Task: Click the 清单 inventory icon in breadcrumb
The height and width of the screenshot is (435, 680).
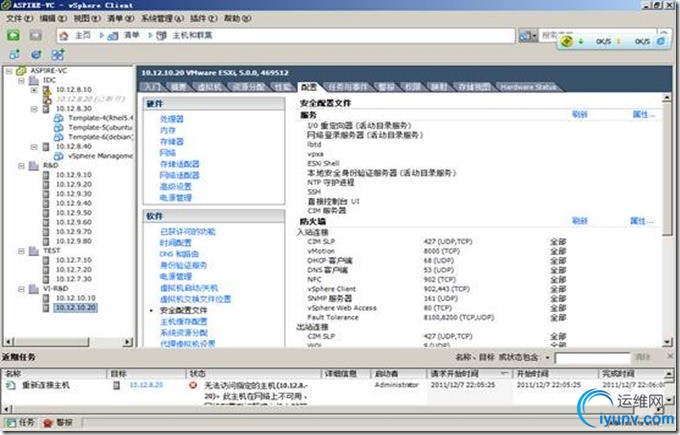Action: (113, 36)
